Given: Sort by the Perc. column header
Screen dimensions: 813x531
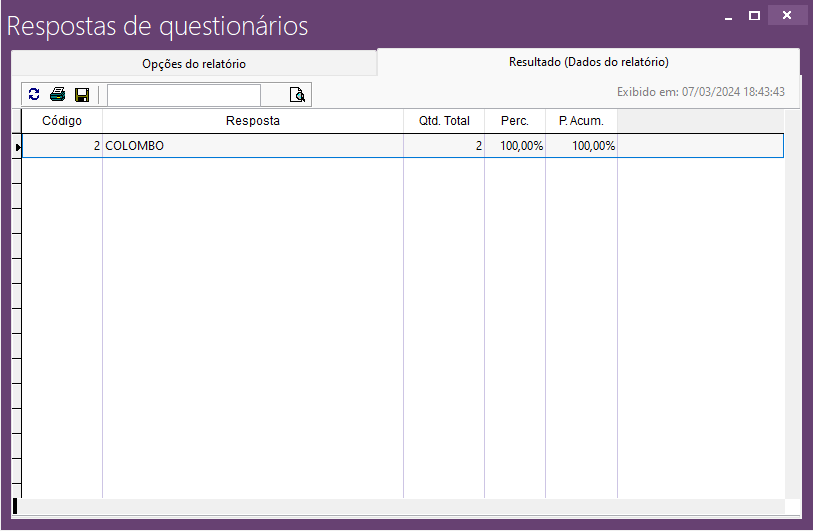Looking at the screenshot, I should click(x=515, y=121).
